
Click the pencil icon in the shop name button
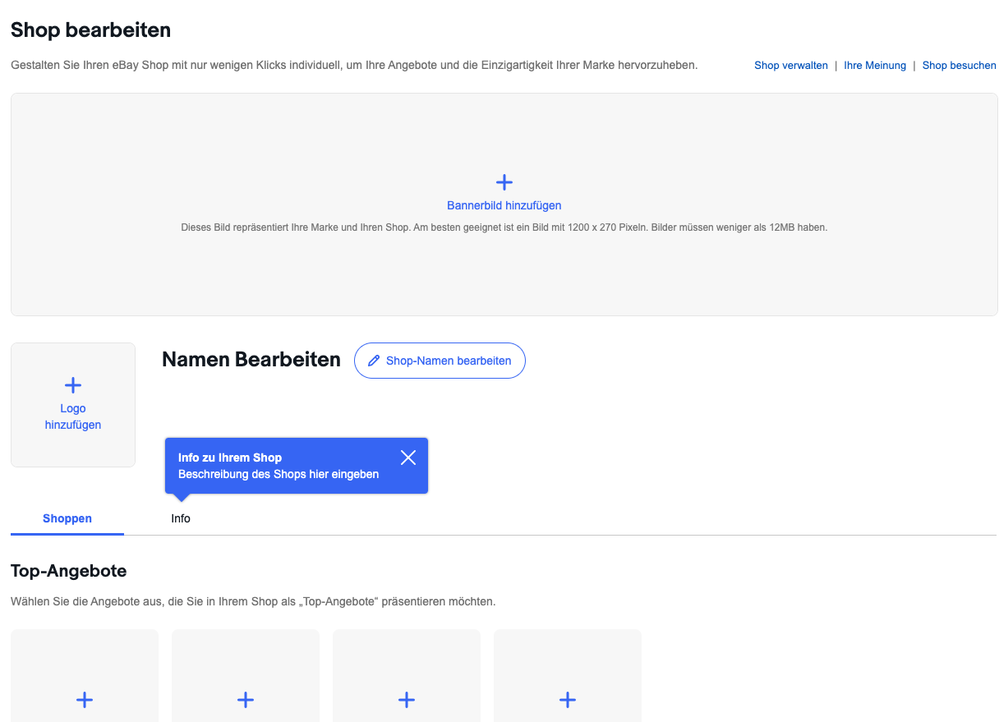click(x=374, y=361)
